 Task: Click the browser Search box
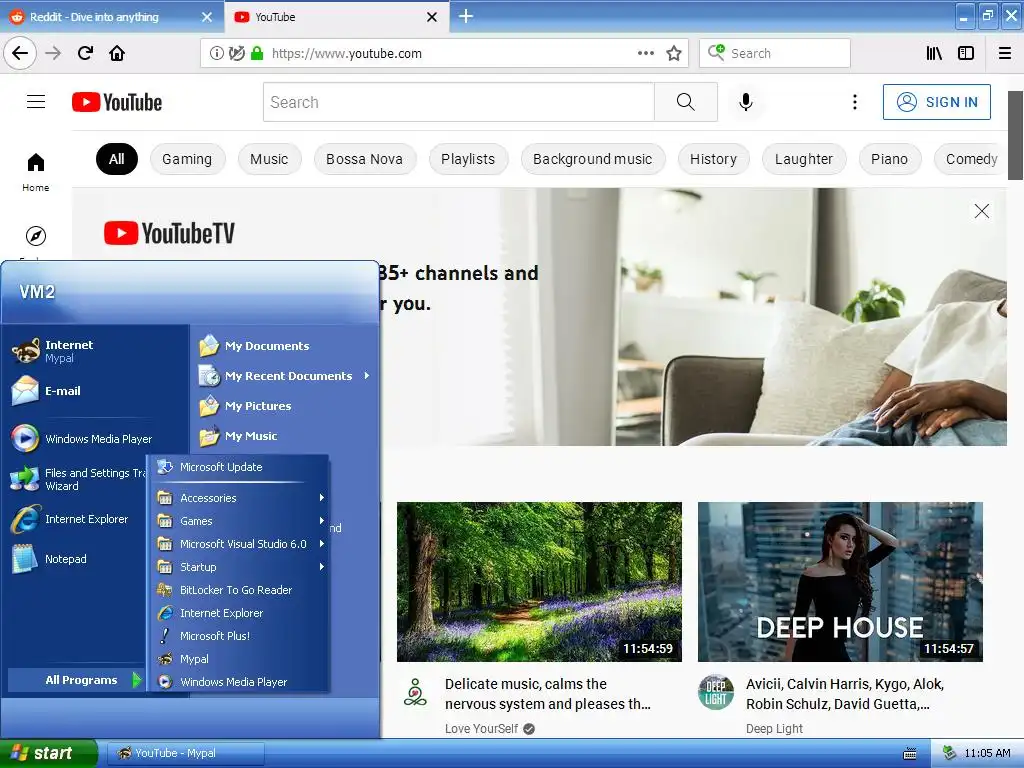pyautogui.click(x=775, y=54)
